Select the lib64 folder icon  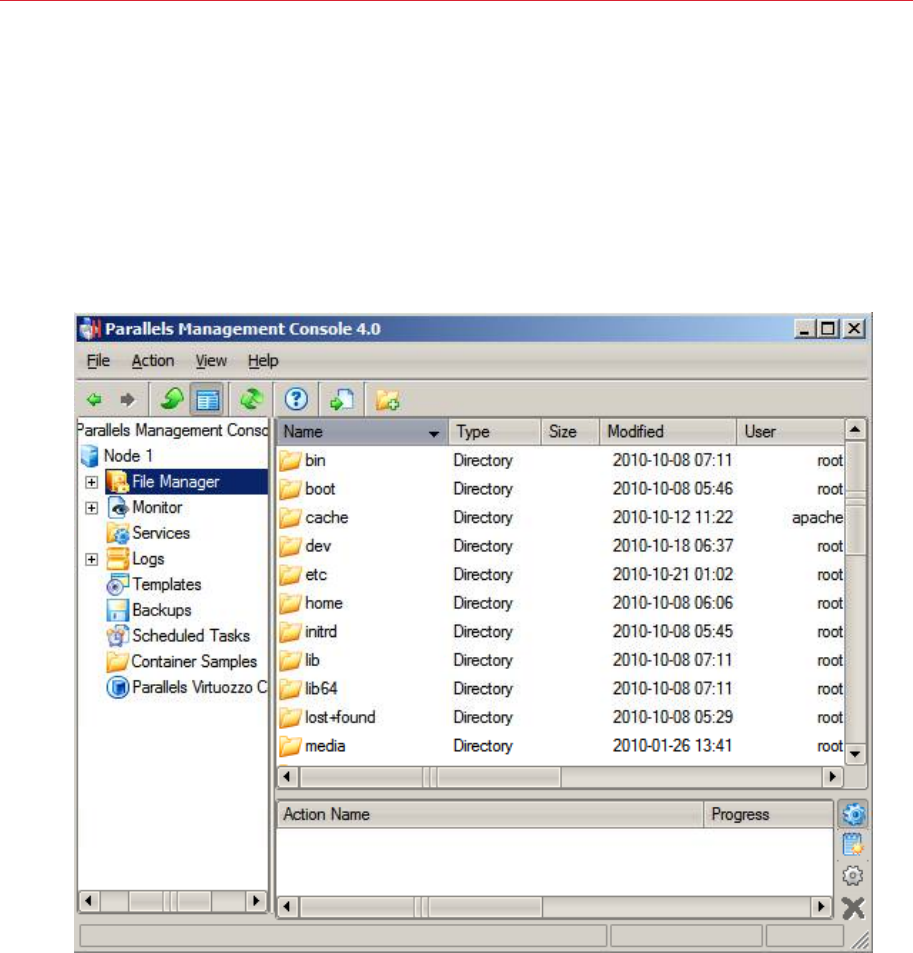pos(290,689)
